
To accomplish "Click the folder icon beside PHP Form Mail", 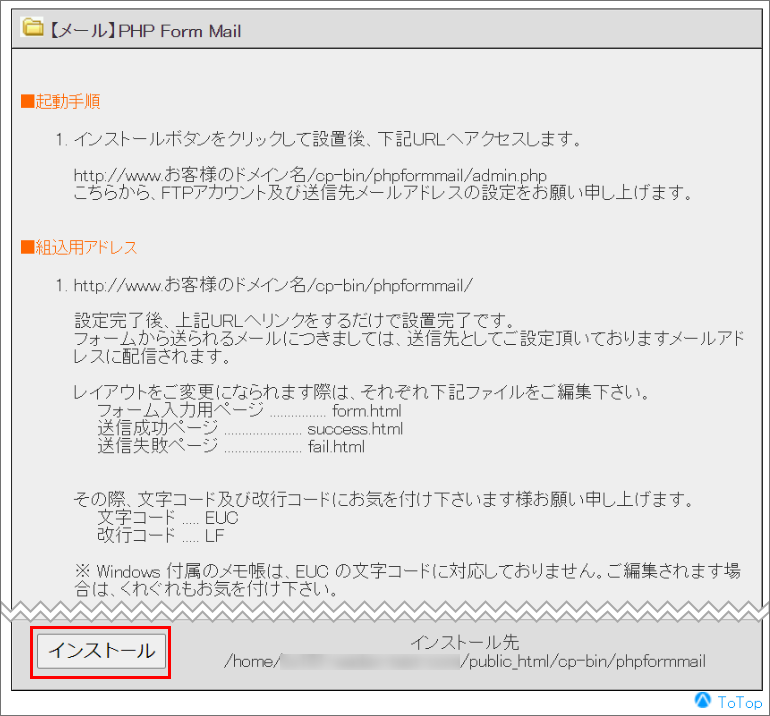I will (x=33, y=28).
